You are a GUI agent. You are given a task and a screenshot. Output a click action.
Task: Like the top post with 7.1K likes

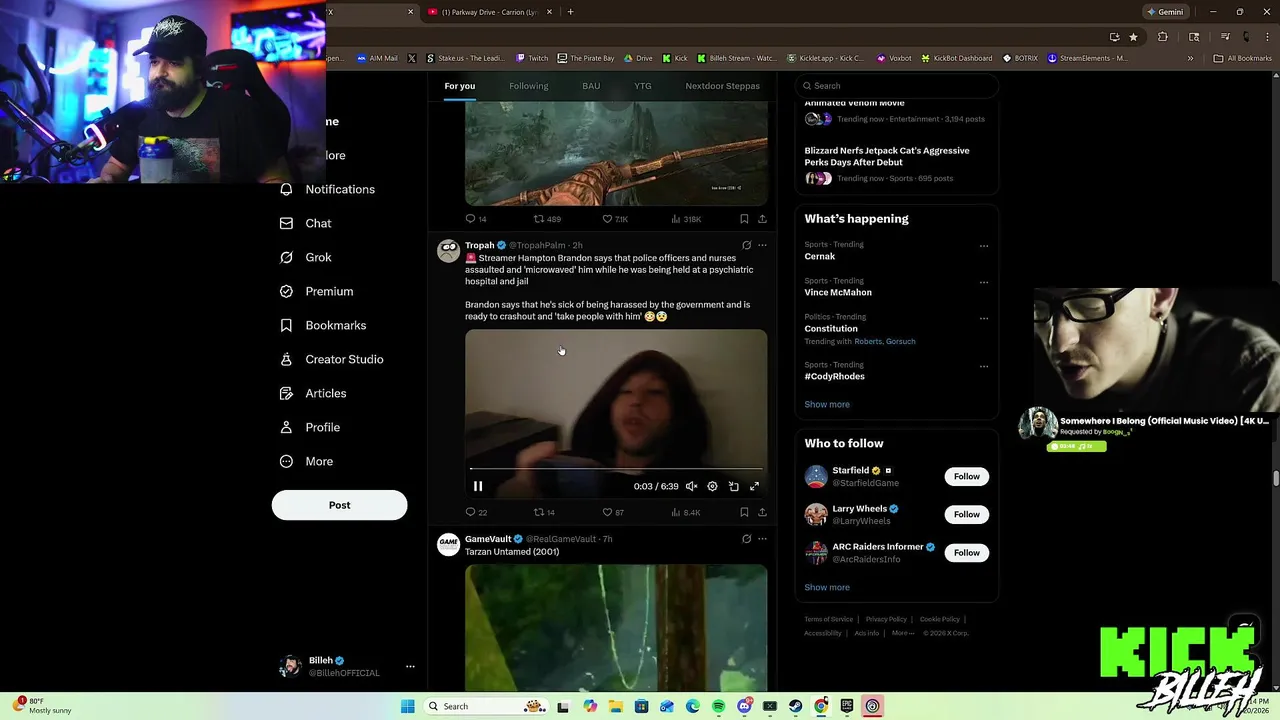pyautogui.click(x=614, y=219)
